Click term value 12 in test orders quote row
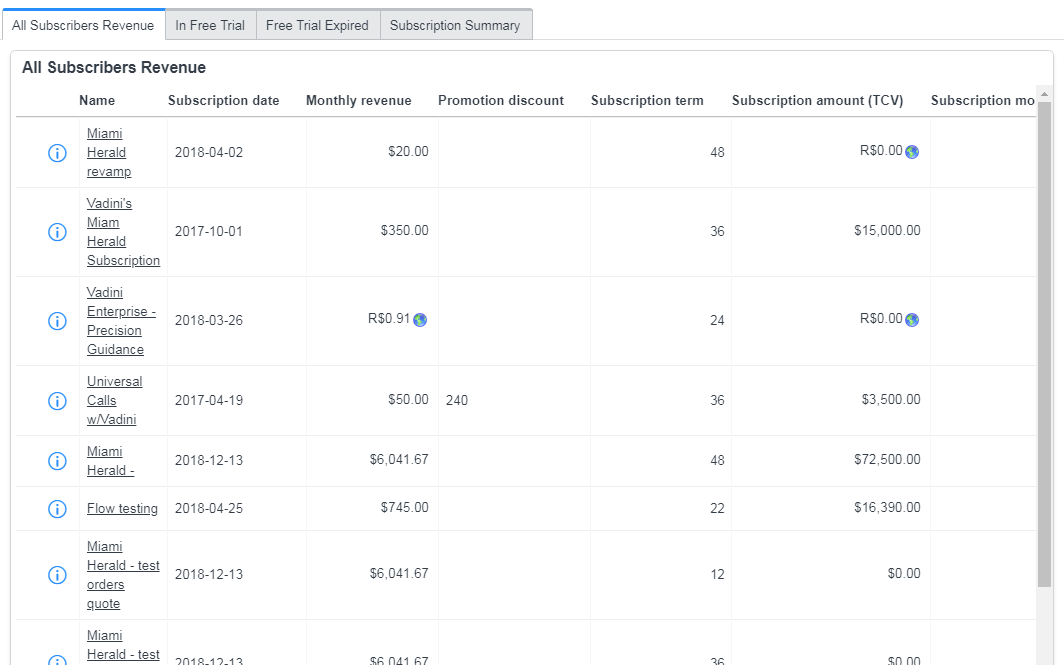 (x=717, y=575)
